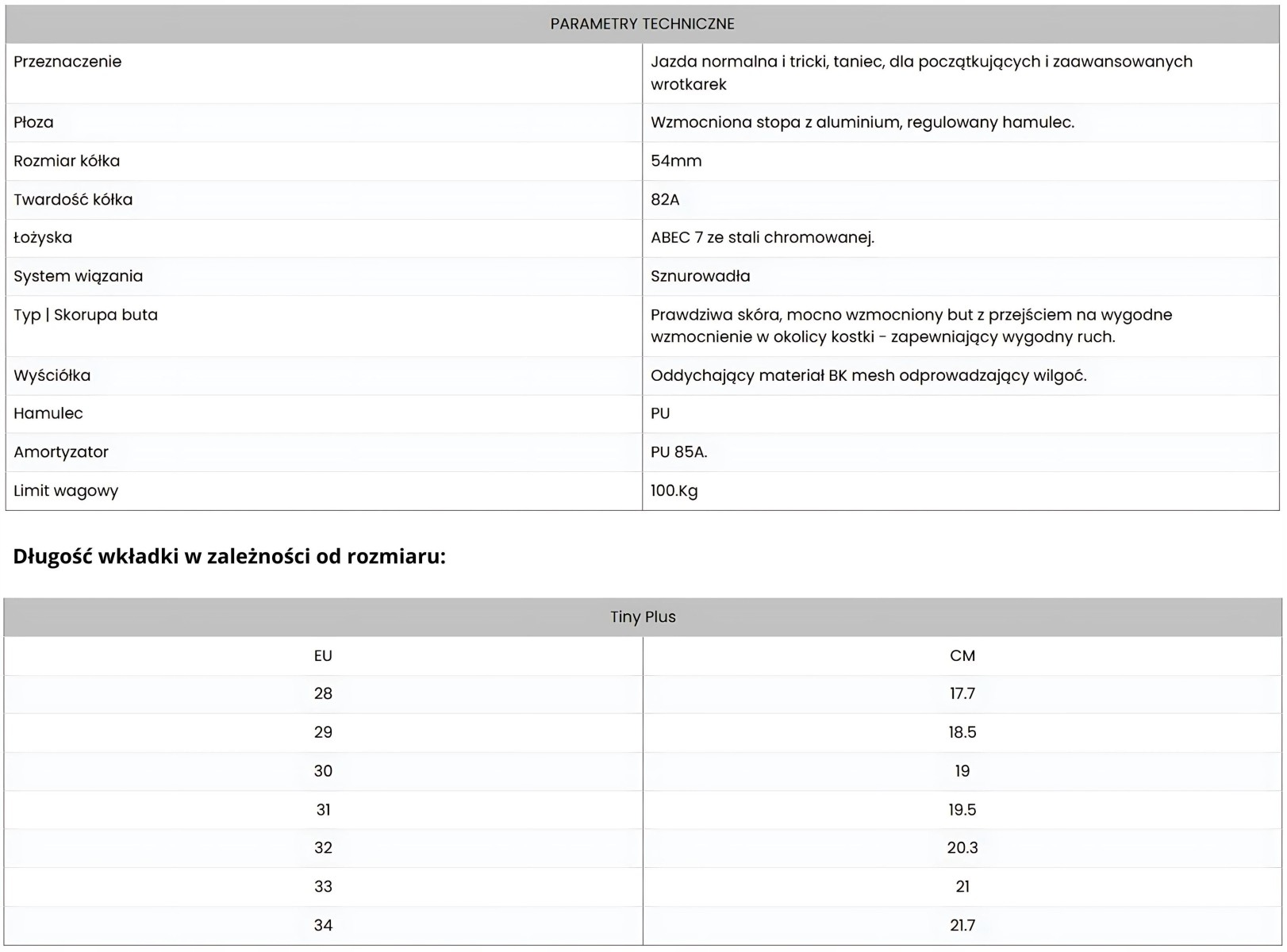This screenshot has width=1287, height=952.
Task: Click the PARAMETRY TECHNICZNE table header
Action: point(642,24)
